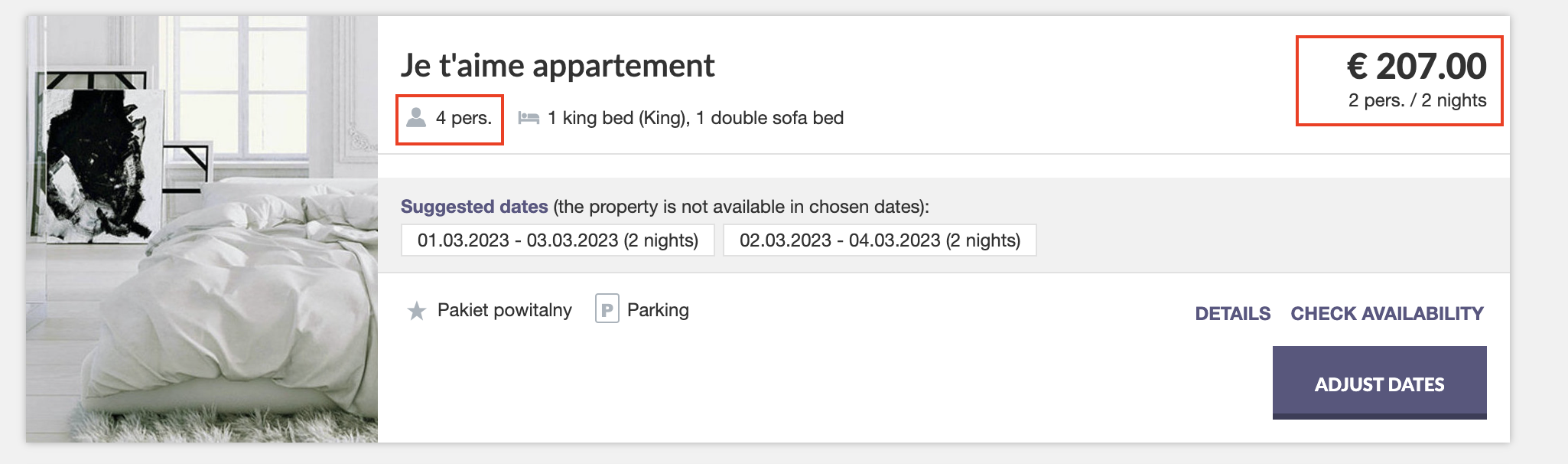Click the CHECK AVAILABILITY link

(x=1387, y=313)
